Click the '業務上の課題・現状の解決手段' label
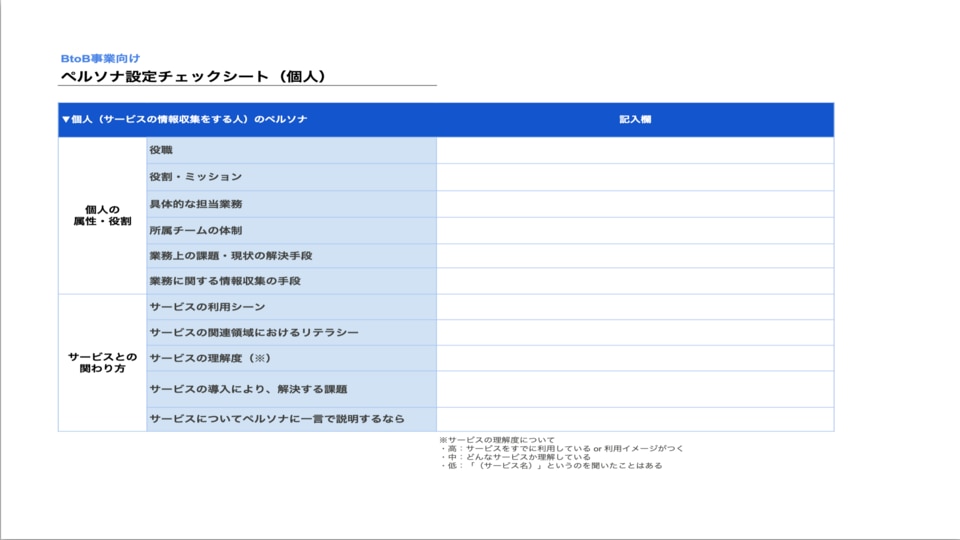 coord(231,256)
